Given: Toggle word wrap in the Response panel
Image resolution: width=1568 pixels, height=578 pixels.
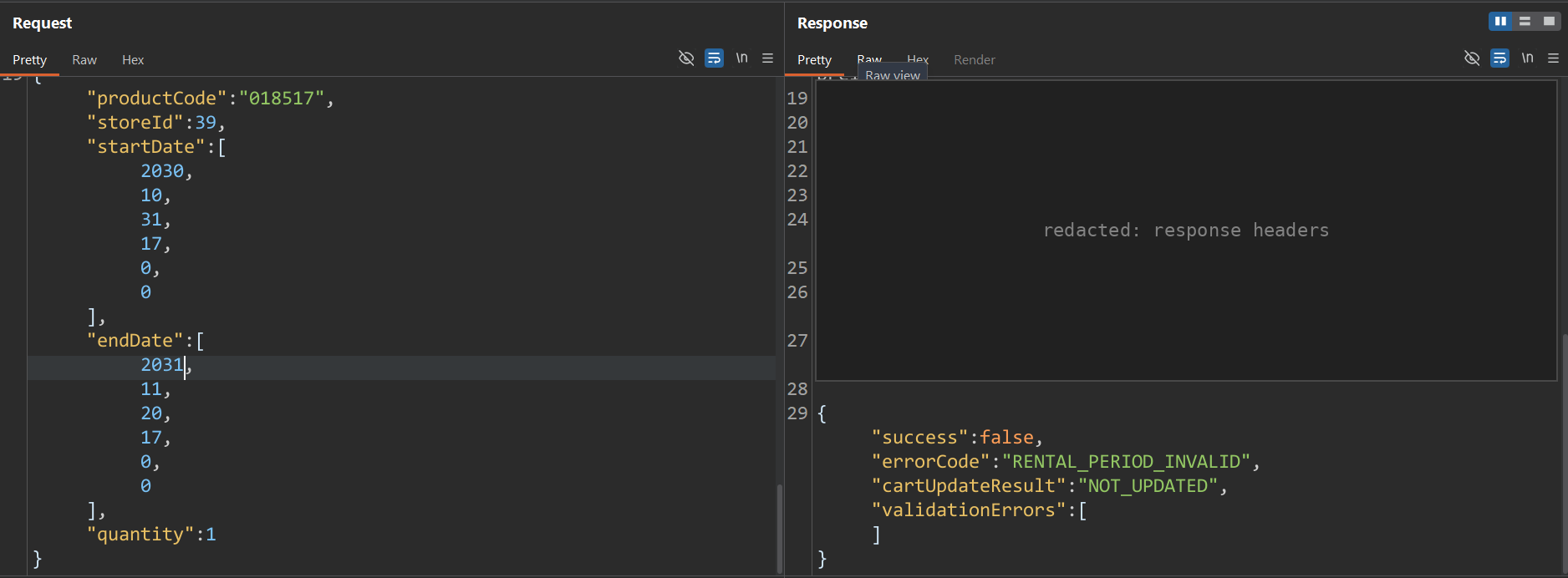Looking at the screenshot, I should coord(1499,58).
